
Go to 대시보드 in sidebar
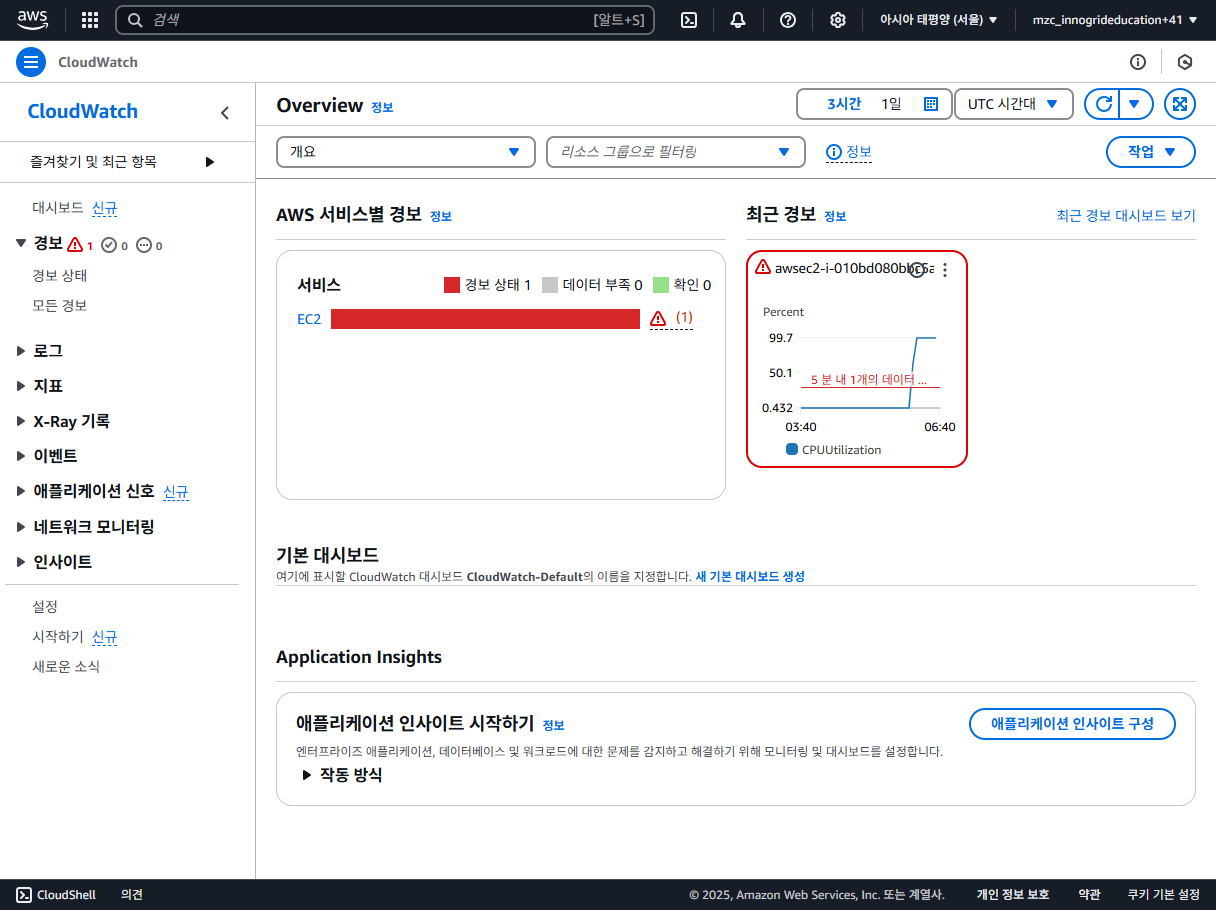tap(58, 208)
